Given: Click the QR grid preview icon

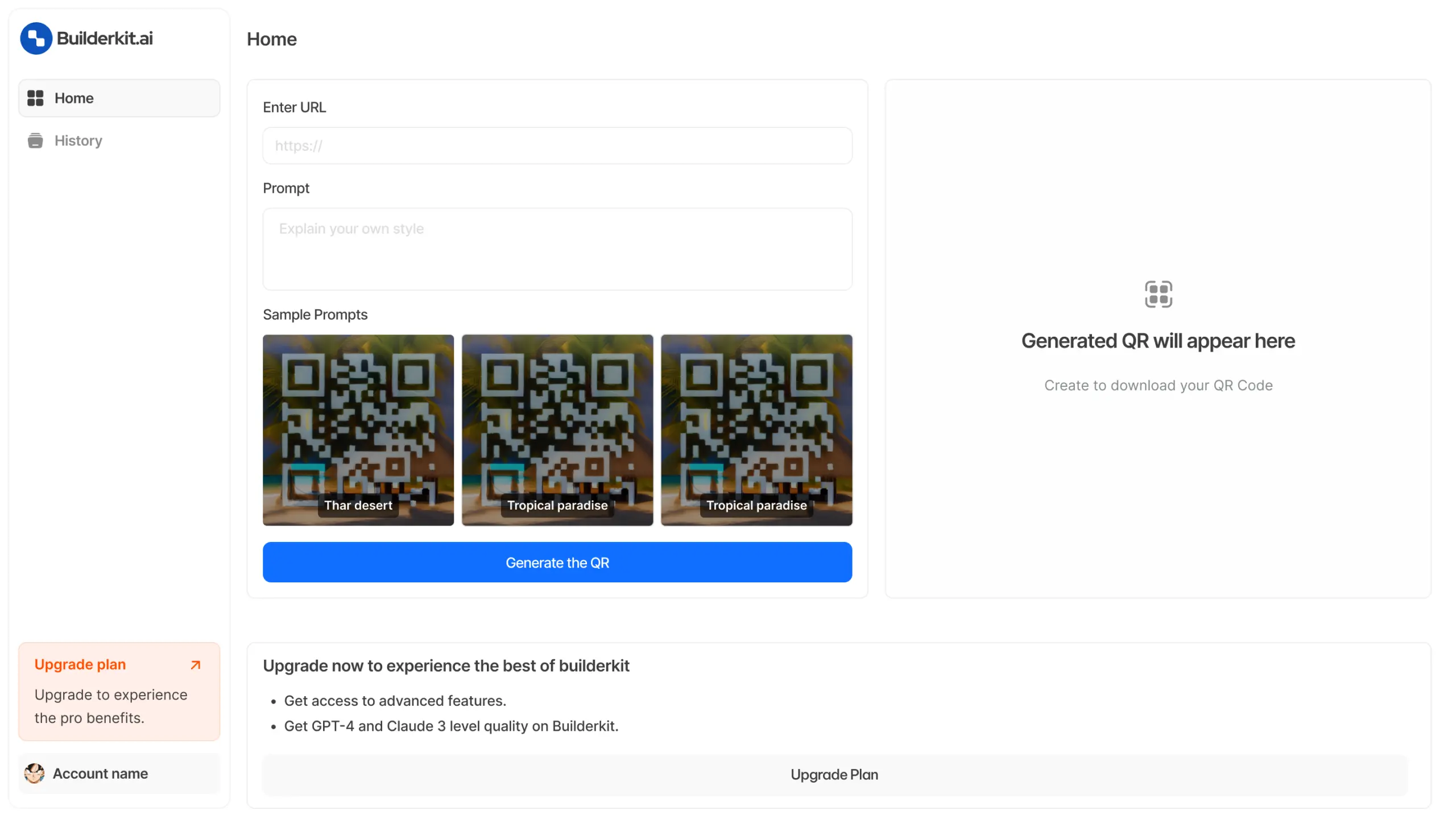Looking at the screenshot, I should 1158,294.
